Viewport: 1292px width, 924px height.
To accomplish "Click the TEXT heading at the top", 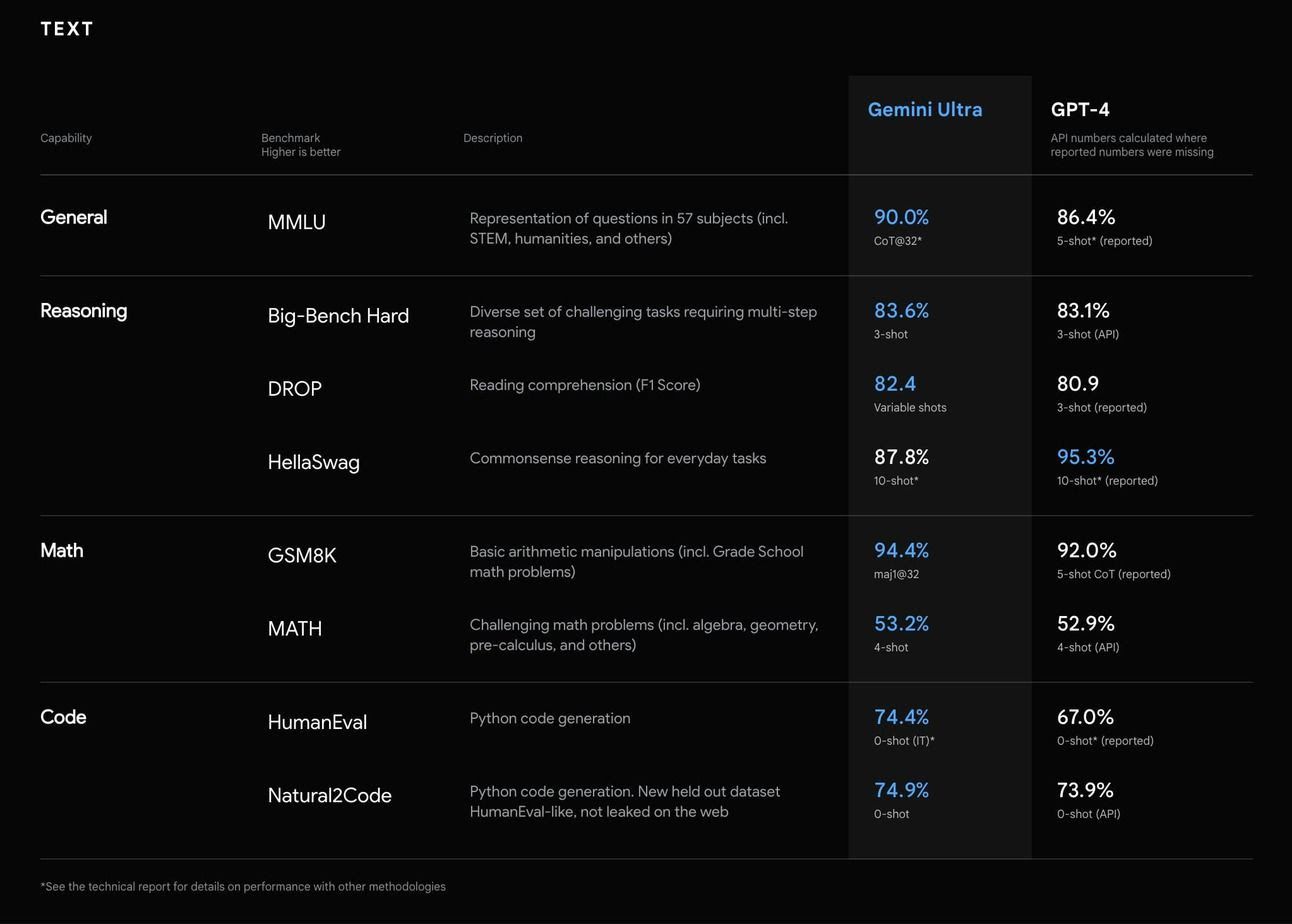I will click(x=67, y=29).
